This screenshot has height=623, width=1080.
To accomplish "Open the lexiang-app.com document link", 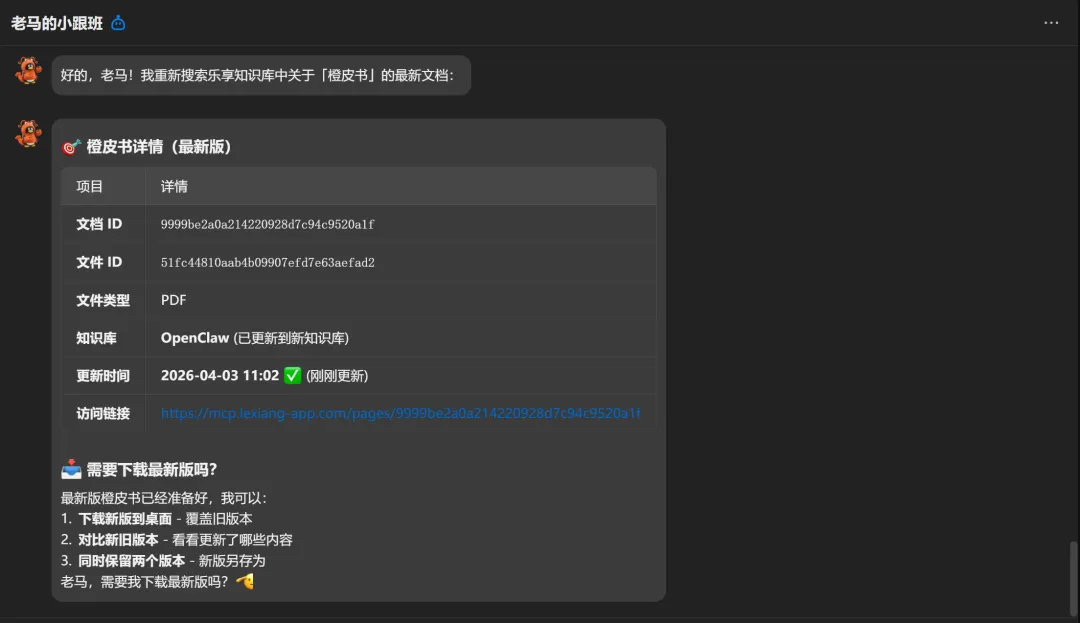I will click(400, 413).
